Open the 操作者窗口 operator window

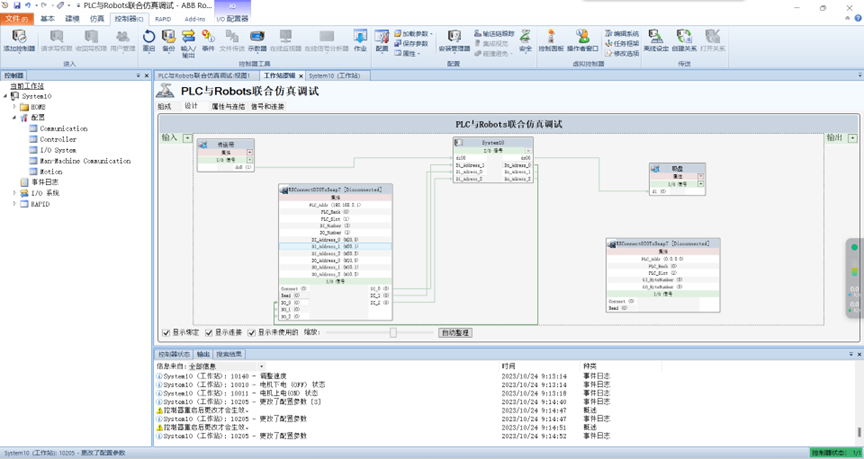point(582,41)
